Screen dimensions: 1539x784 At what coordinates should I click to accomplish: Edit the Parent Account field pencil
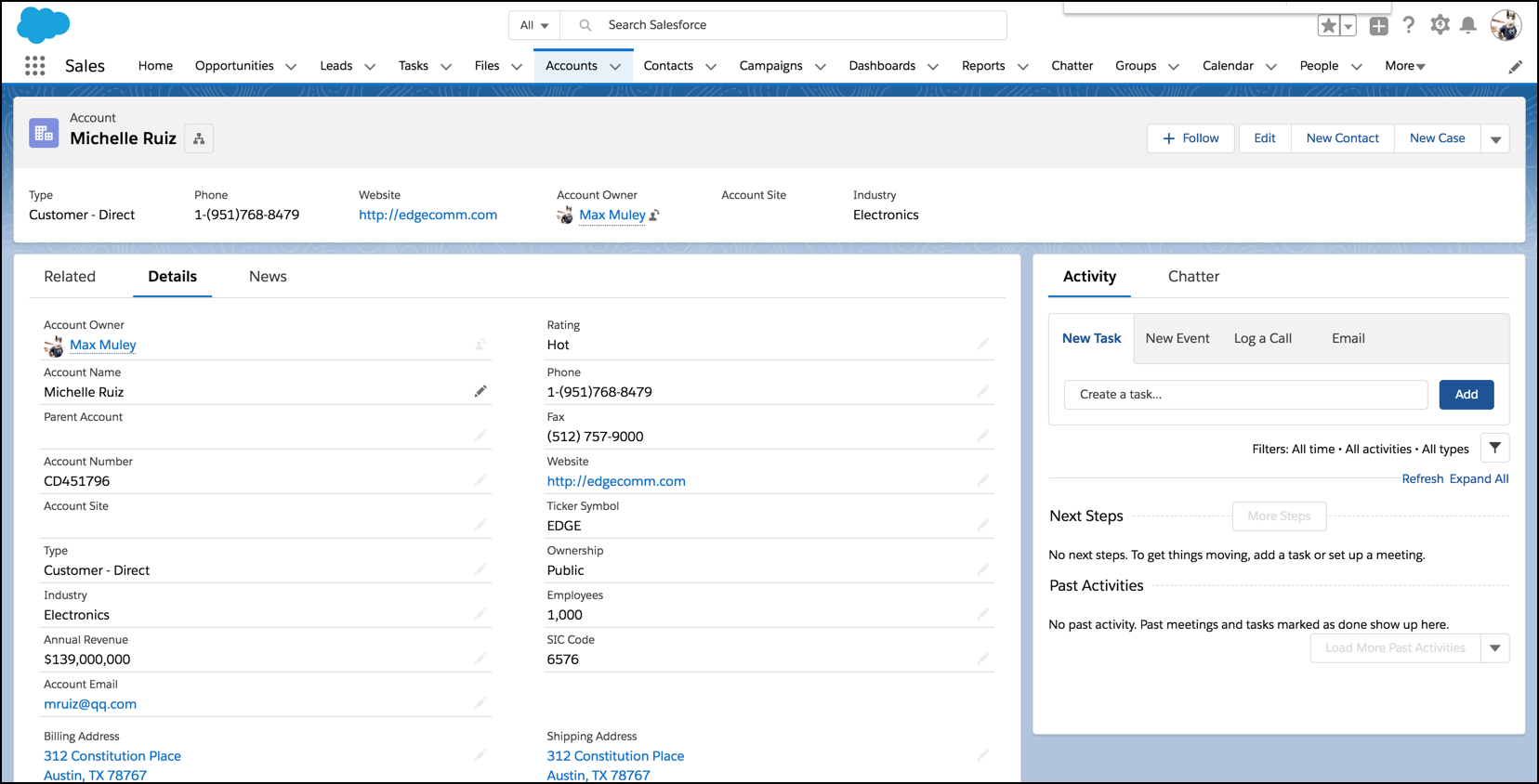(x=480, y=436)
